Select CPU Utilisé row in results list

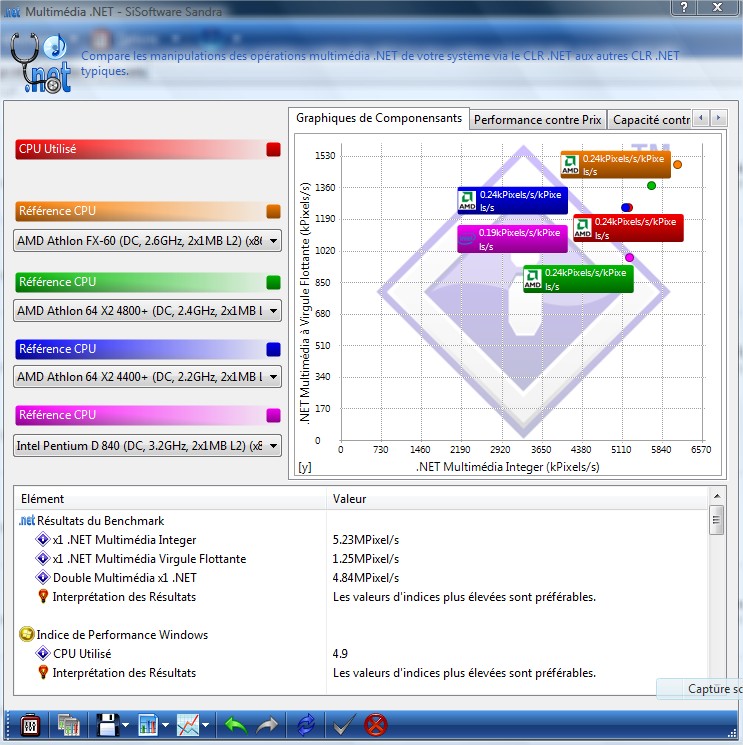click(x=73, y=654)
